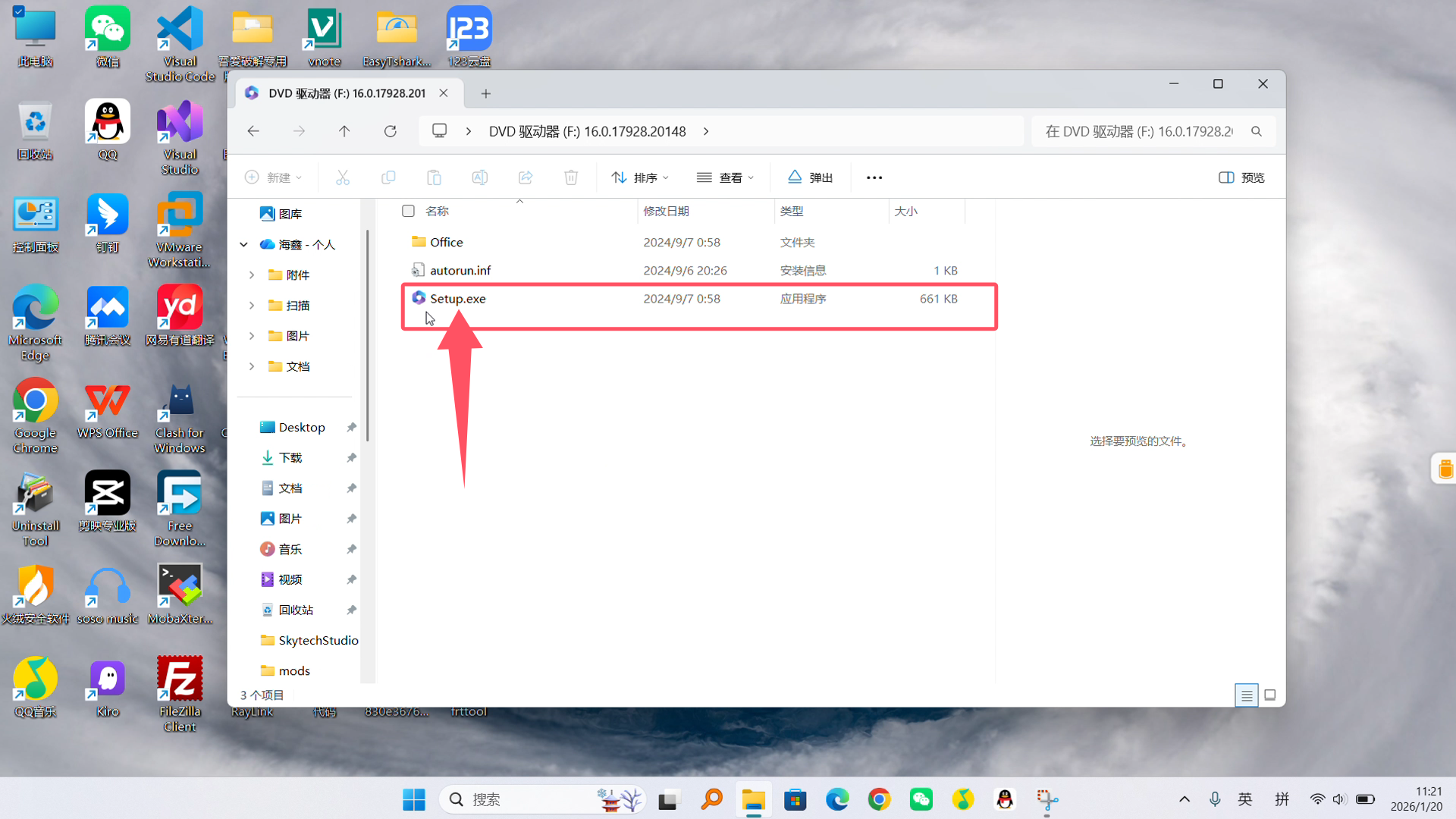Toggle the Preview (预览) pane
This screenshot has height=819, width=1456.
coord(1241,177)
